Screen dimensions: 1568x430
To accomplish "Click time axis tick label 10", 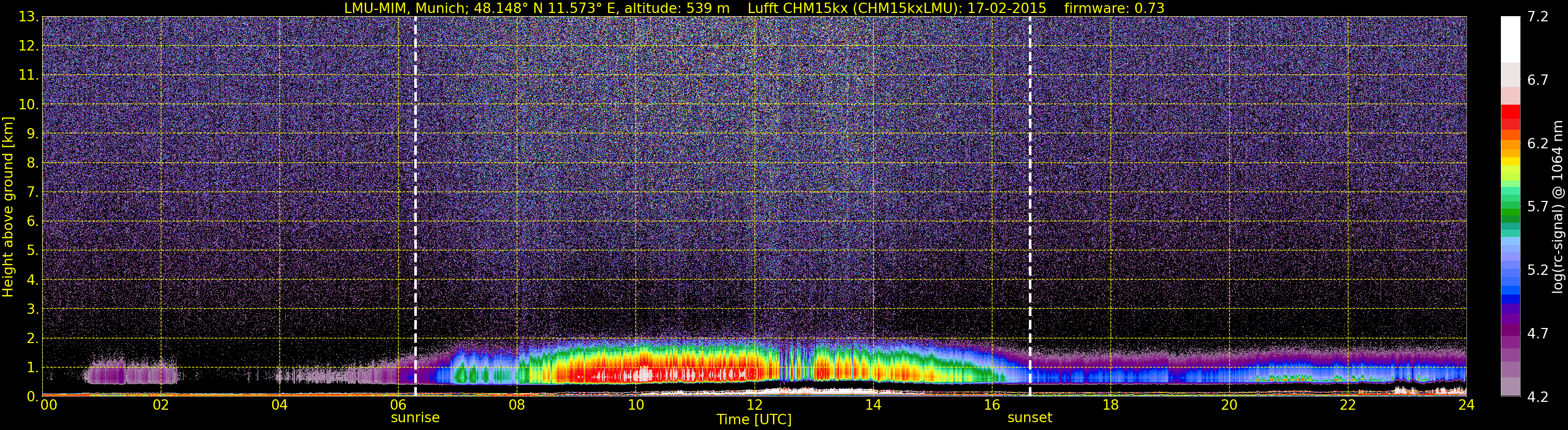I will pyautogui.click(x=635, y=405).
